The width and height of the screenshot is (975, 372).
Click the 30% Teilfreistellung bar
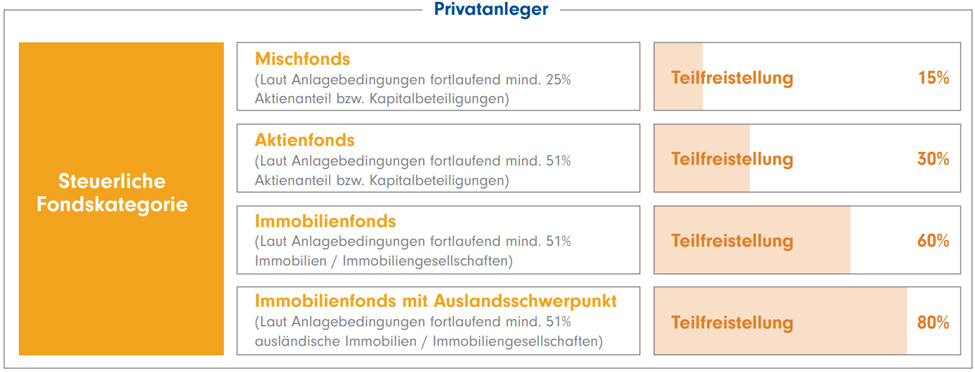[807, 158]
